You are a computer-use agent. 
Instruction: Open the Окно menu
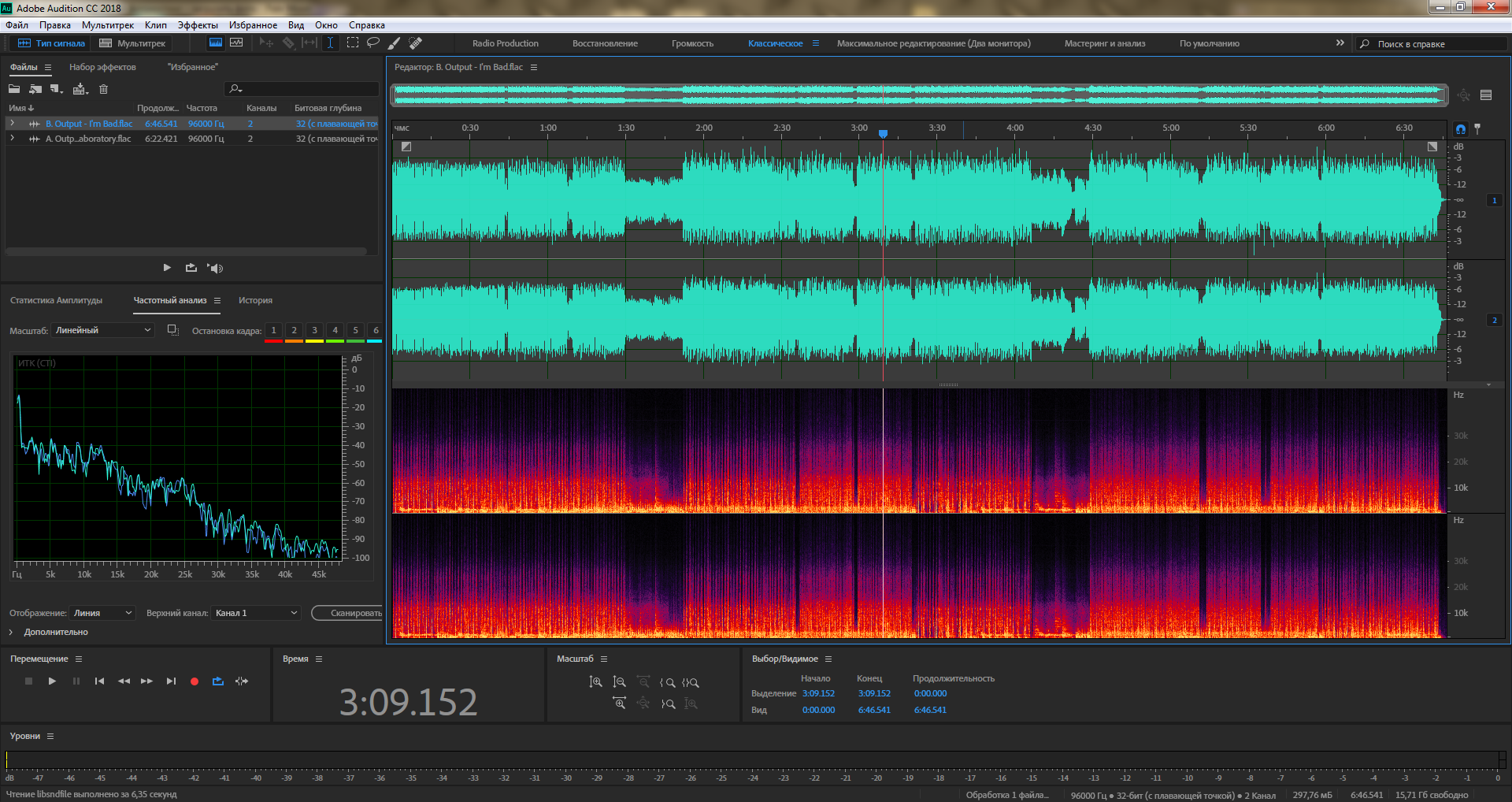326,25
